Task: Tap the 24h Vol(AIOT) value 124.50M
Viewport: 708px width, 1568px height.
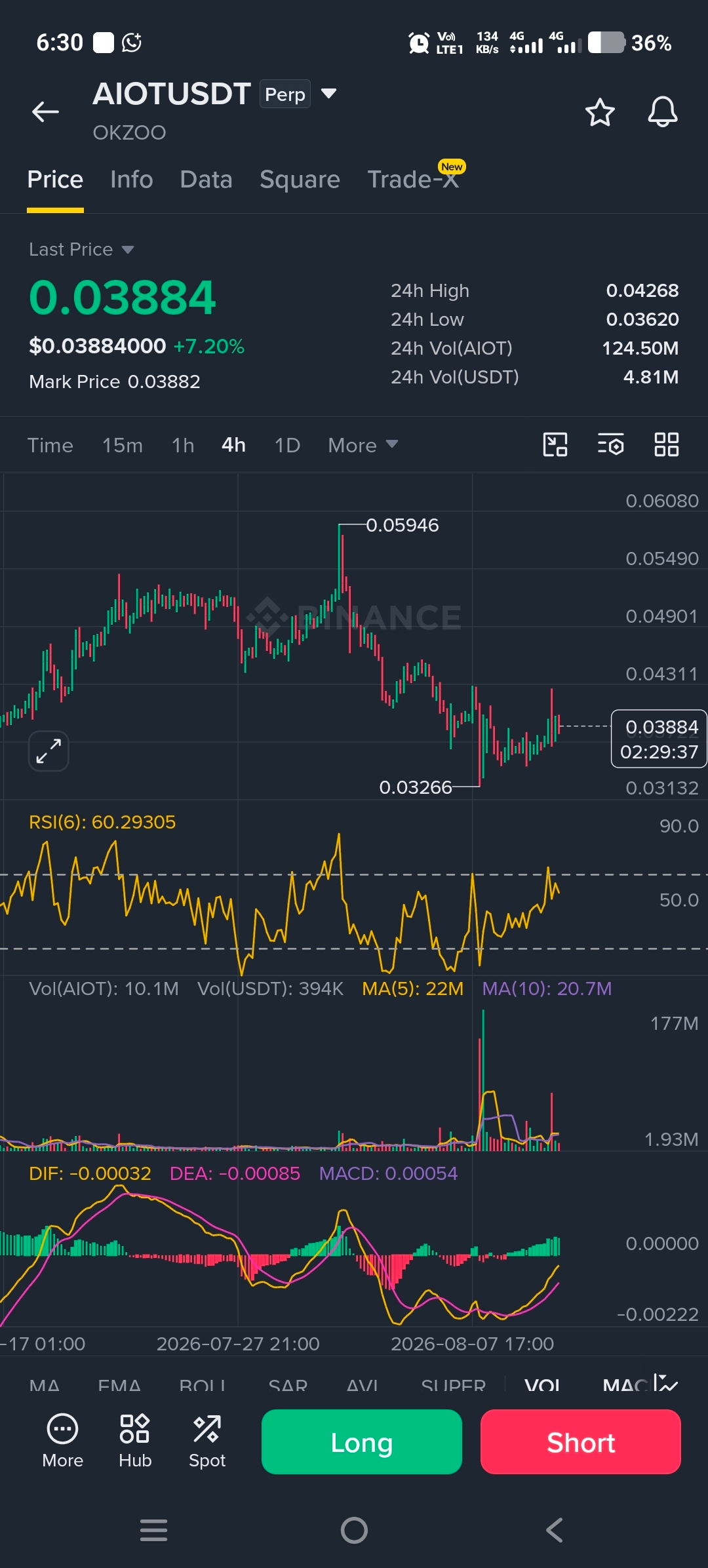Action: coord(640,348)
